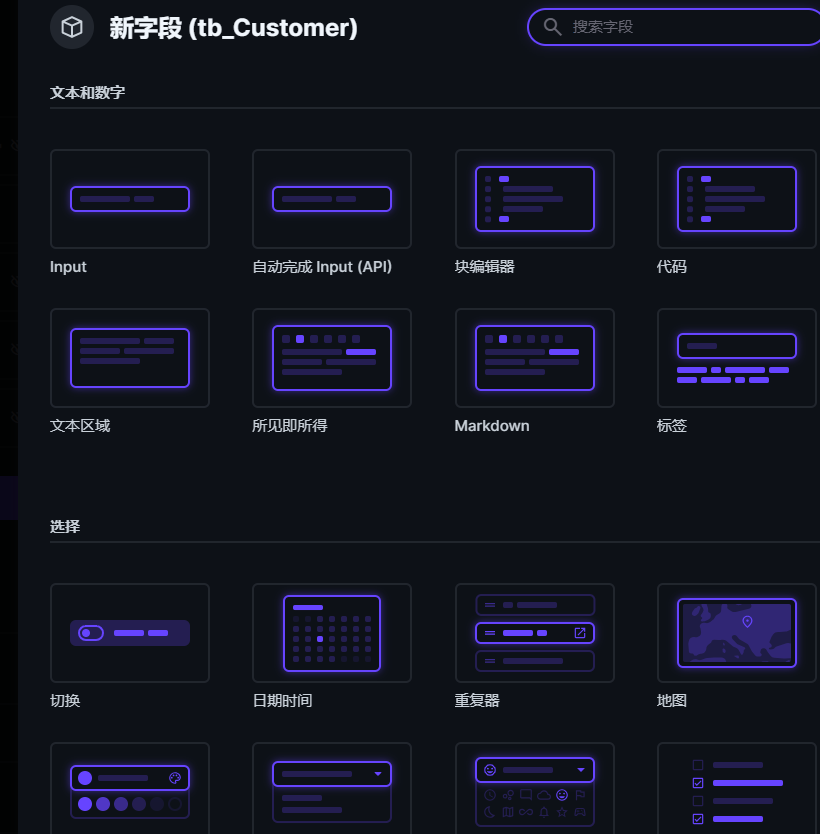Select the color picker field card
This screenshot has width=820, height=834.
[130, 788]
